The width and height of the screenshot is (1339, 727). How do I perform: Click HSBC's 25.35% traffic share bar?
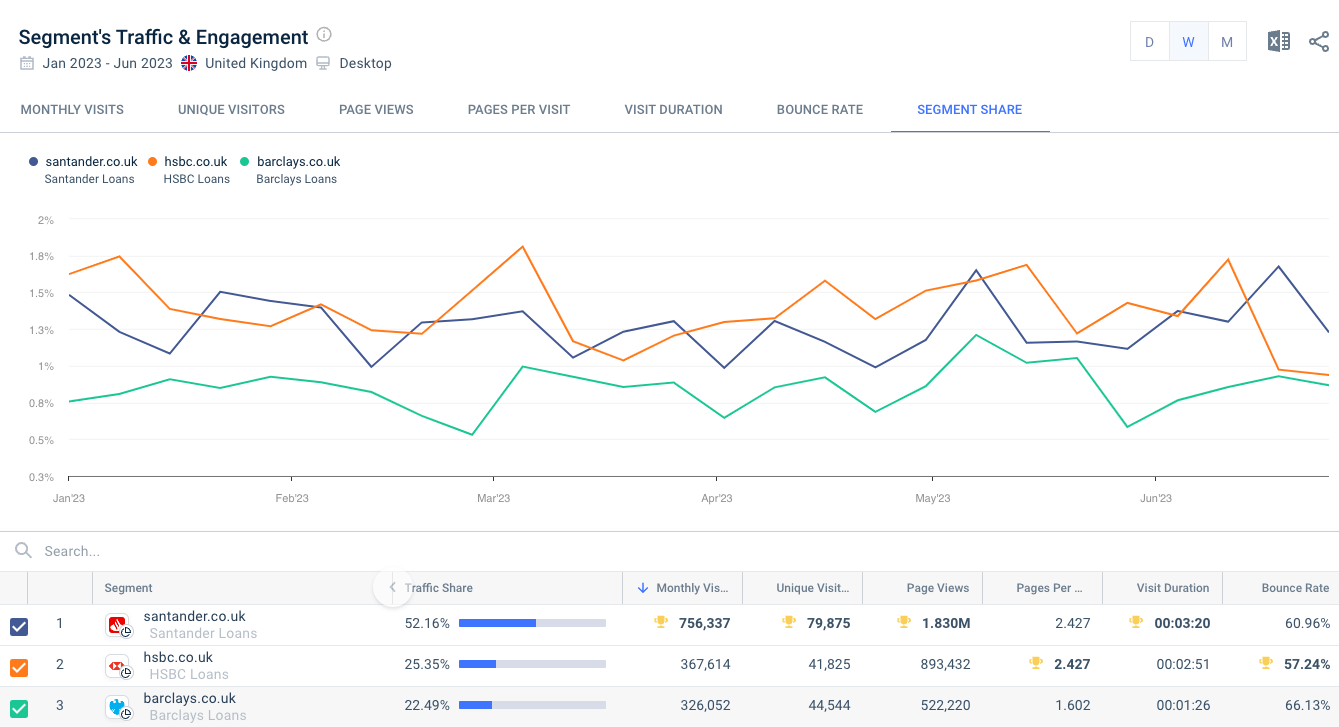click(532, 664)
